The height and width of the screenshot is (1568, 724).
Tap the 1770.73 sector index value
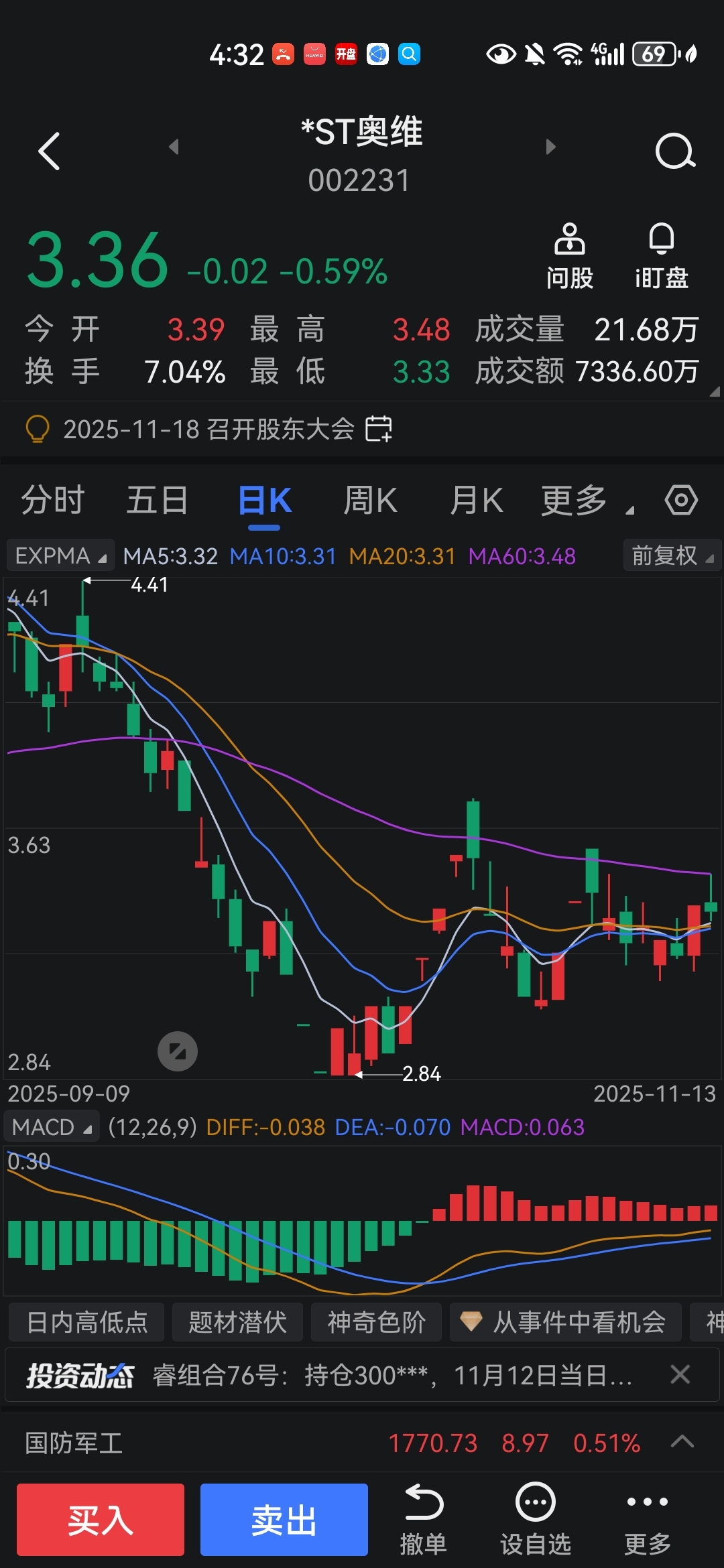(433, 1443)
